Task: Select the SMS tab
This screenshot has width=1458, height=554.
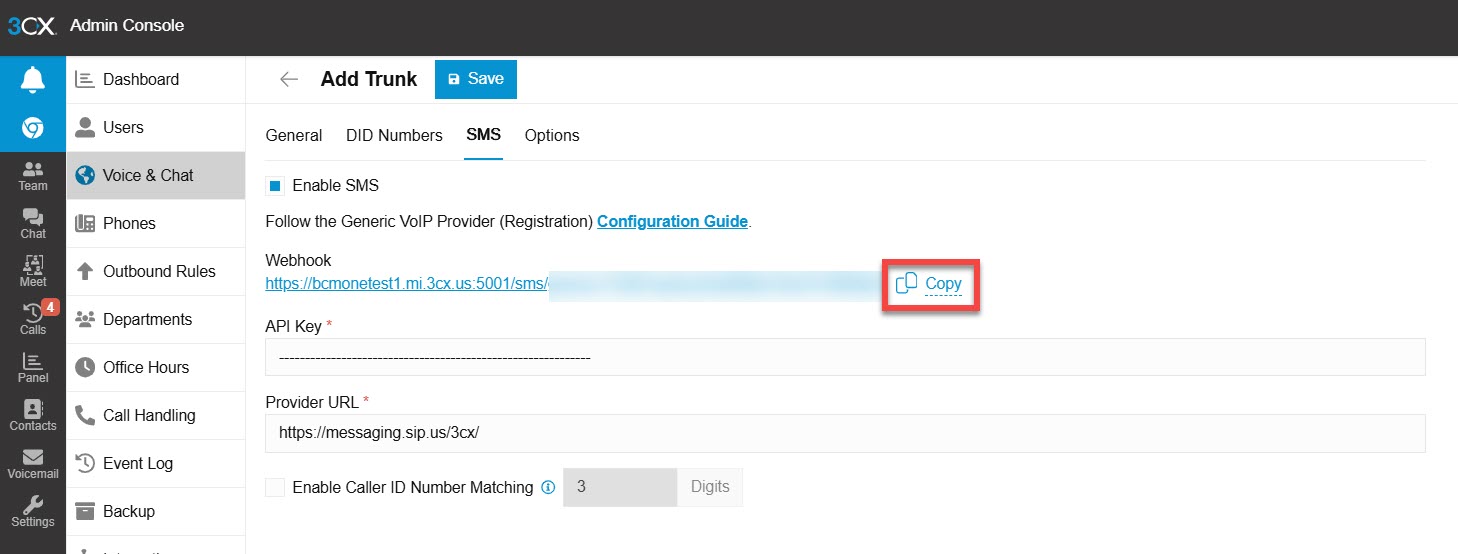Action: pos(484,135)
